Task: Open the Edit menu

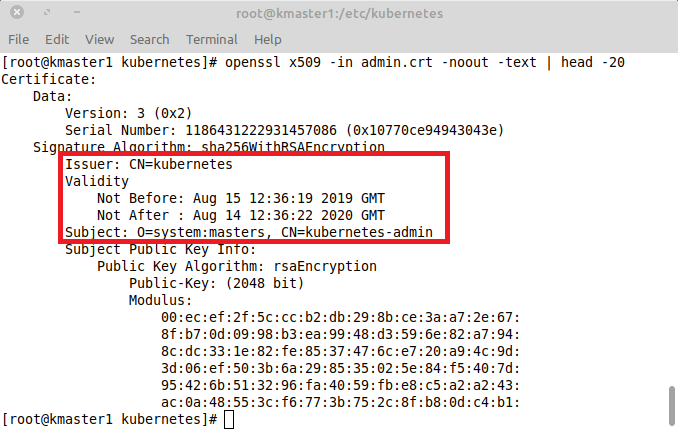Action: pyautogui.click(x=57, y=39)
